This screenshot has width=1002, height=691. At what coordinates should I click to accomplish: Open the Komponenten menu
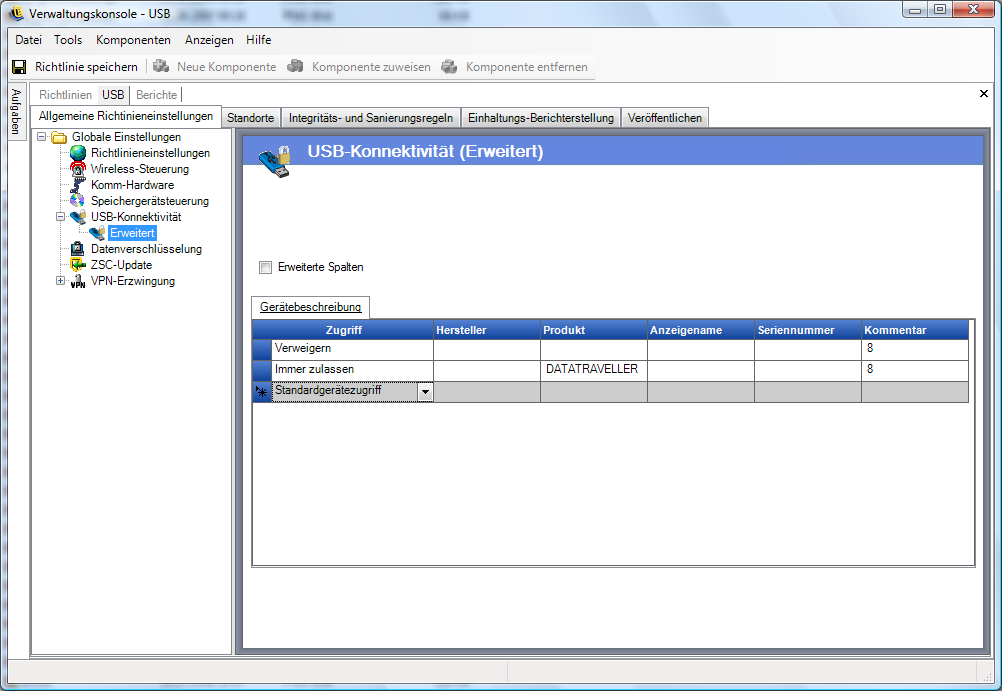coord(134,40)
